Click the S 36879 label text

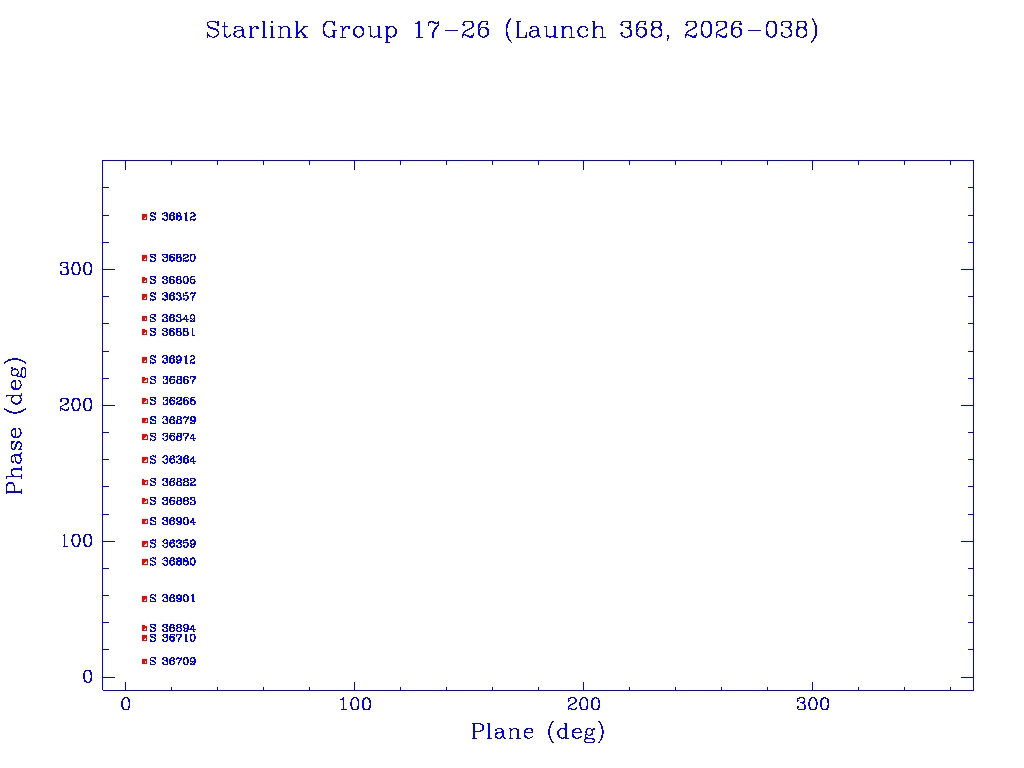[173, 420]
